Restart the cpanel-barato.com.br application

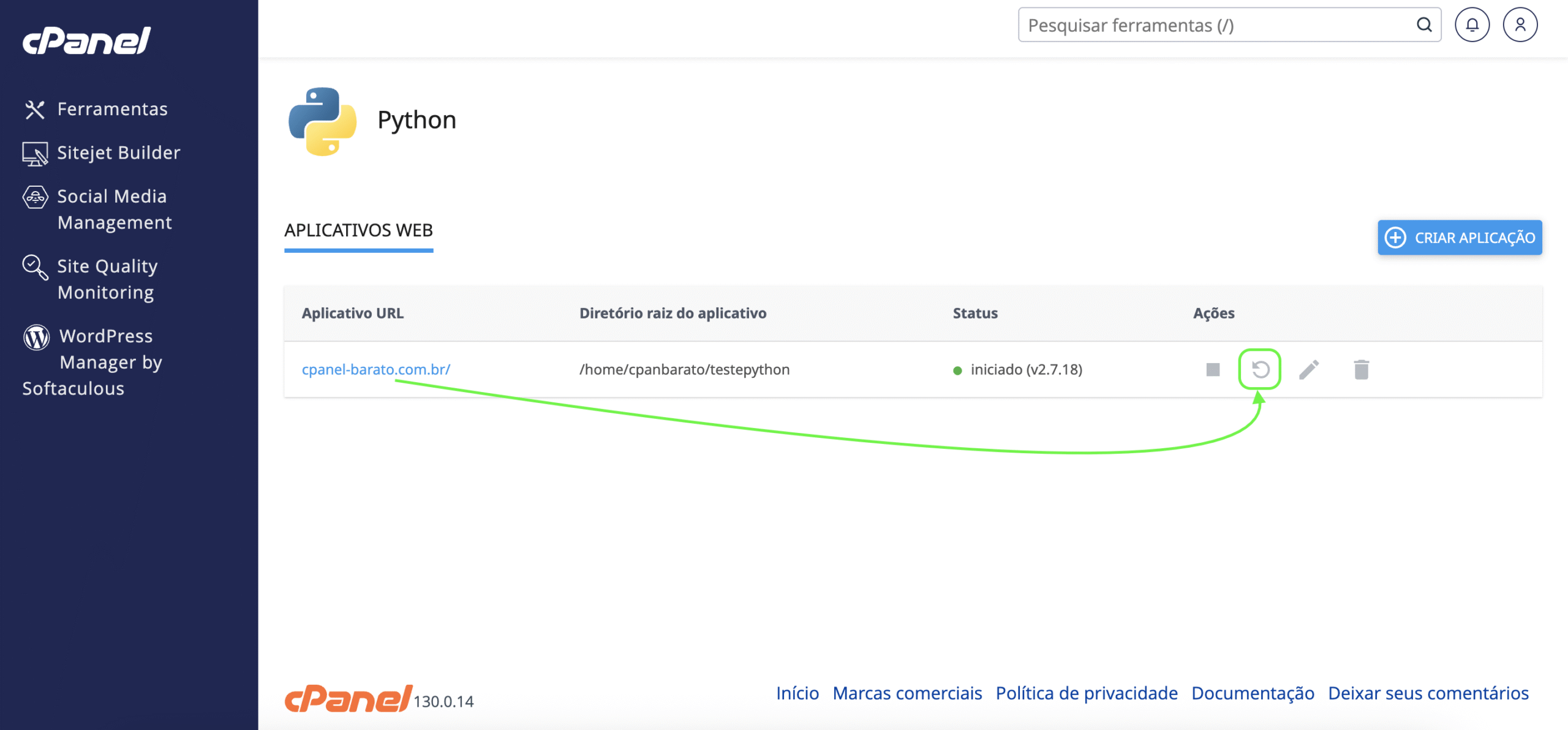pos(1260,369)
